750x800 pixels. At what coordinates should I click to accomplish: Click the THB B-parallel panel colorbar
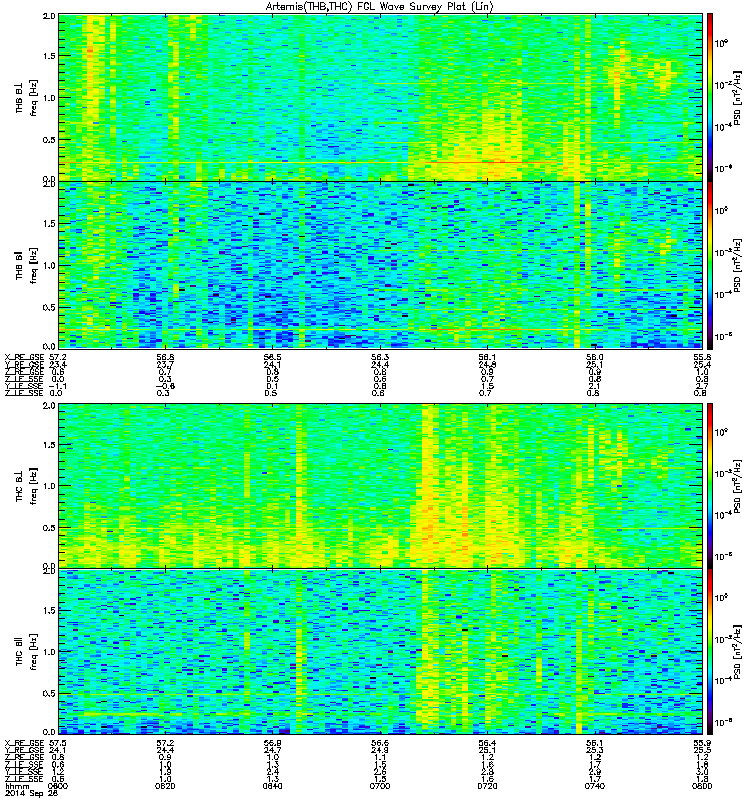coord(710,265)
